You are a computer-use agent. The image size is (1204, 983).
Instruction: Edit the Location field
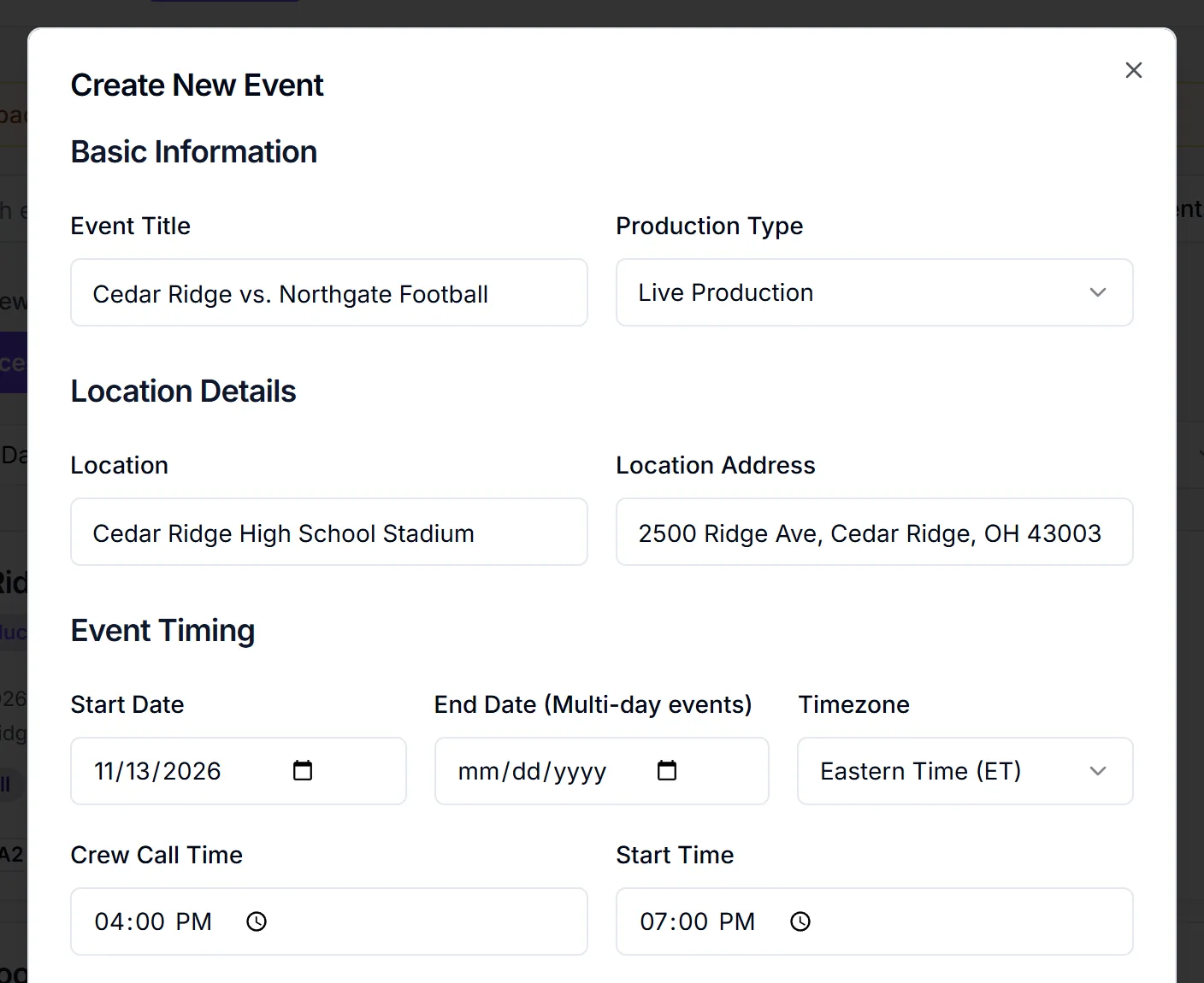pyautogui.click(x=329, y=532)
